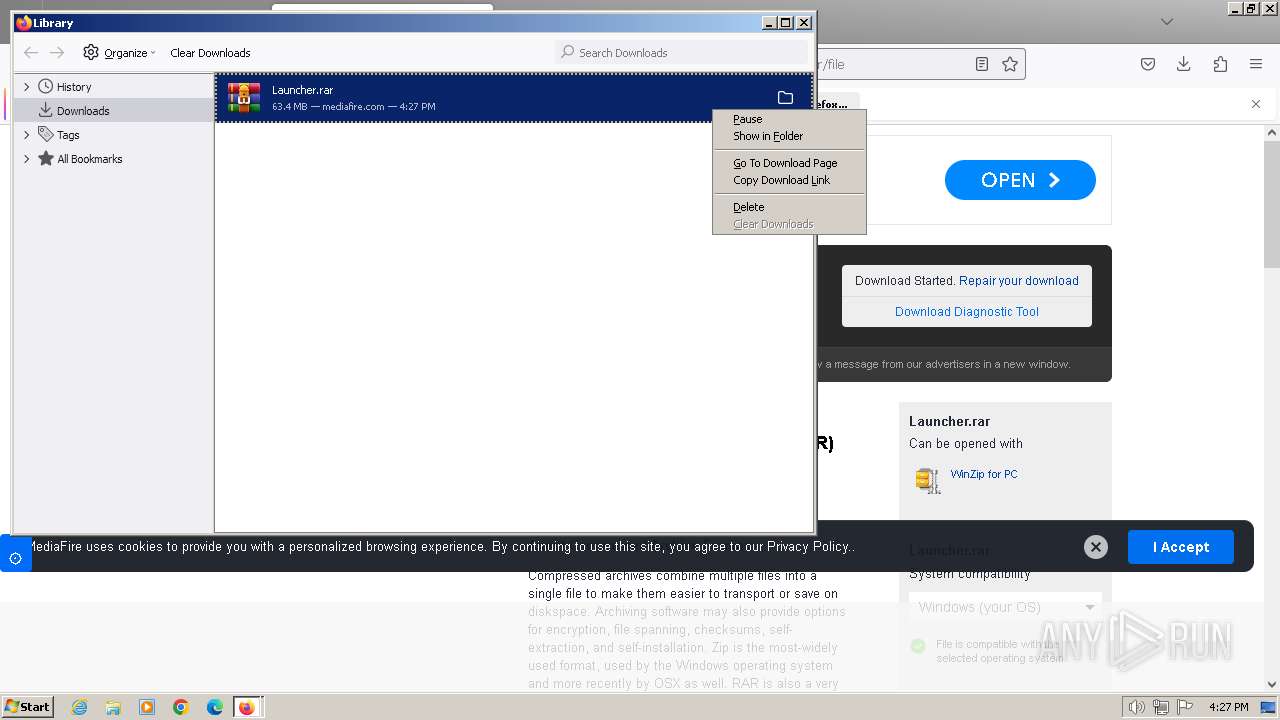Open File Explorer from taskbar
Image resolution: width=1280 pixels, height=720 pixels.
[x=113, y=707]
